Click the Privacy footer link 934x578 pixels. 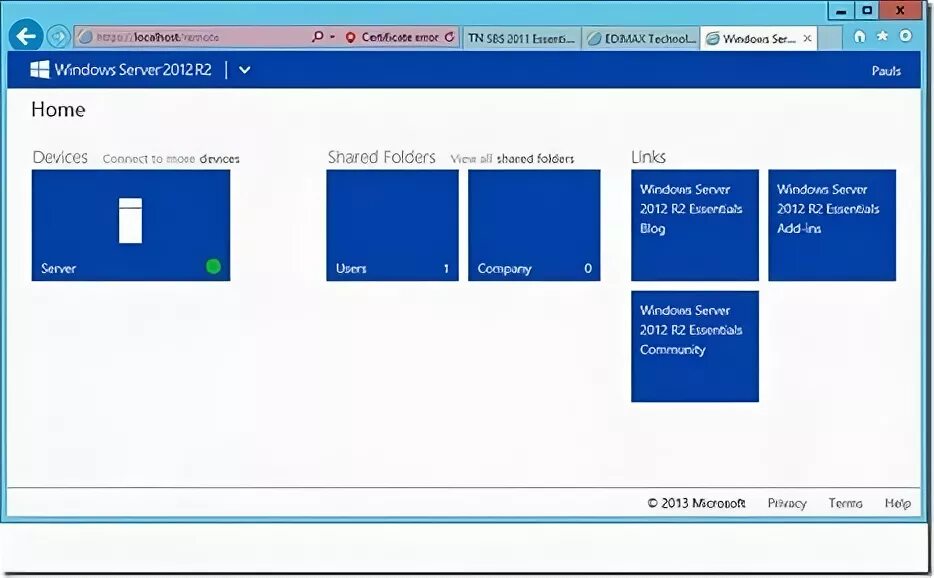click(x=787, y=504)
